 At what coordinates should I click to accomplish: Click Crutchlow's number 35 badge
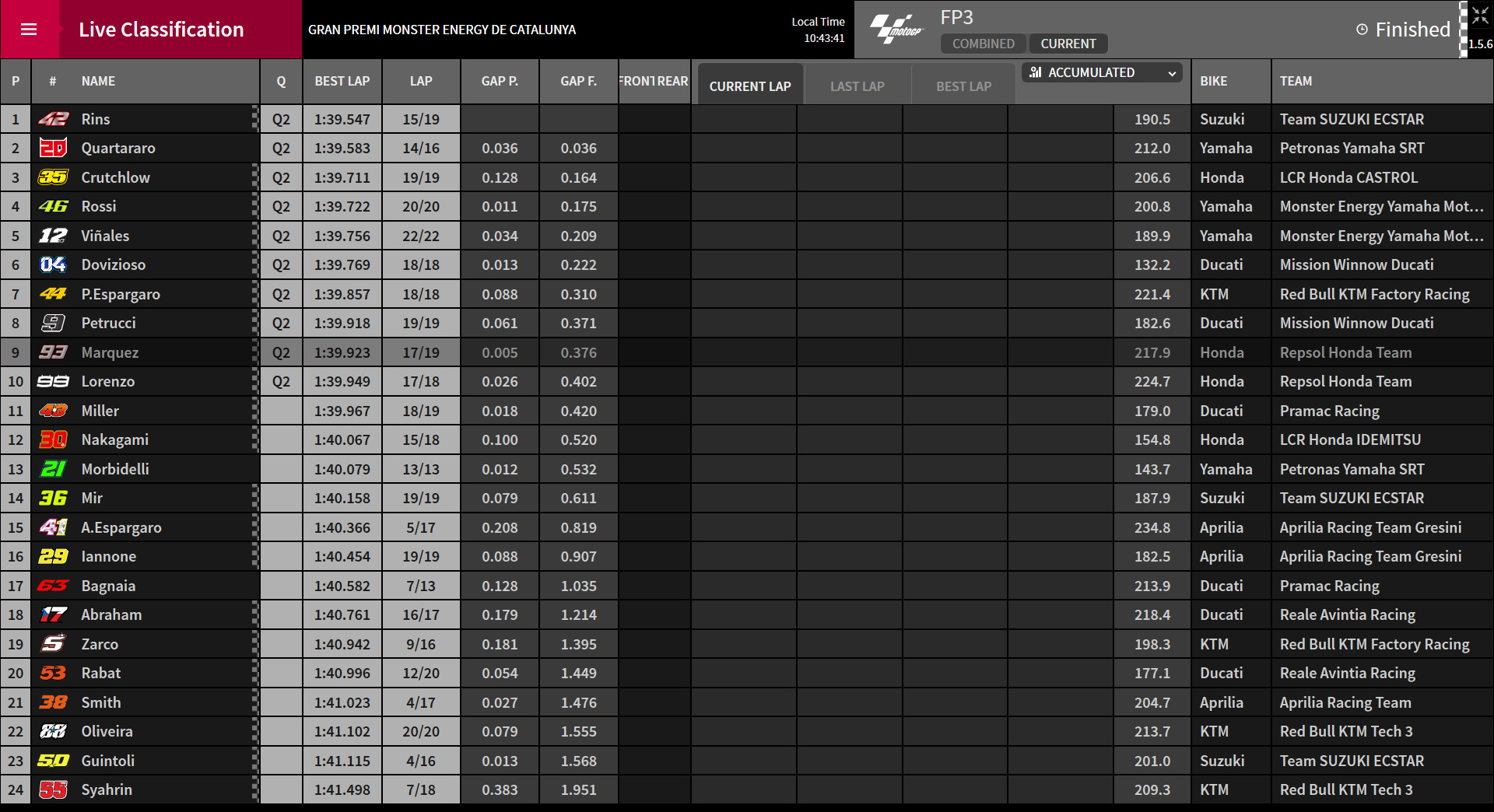click(x=54, y=177)
